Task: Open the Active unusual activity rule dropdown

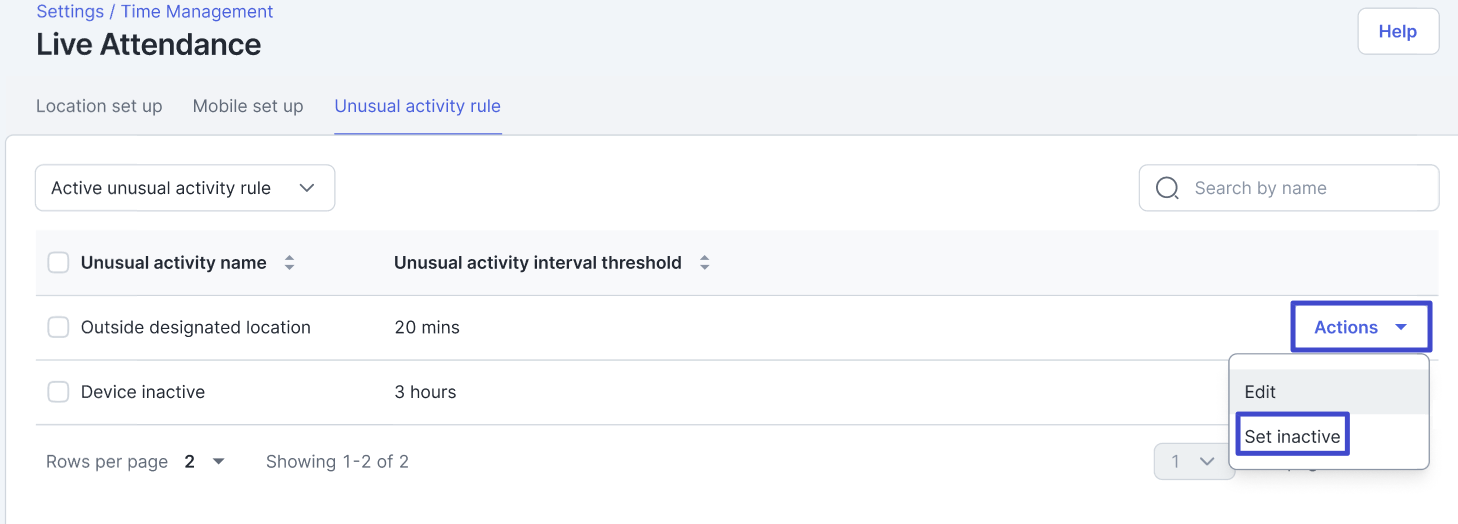Action: coord(184,188)
